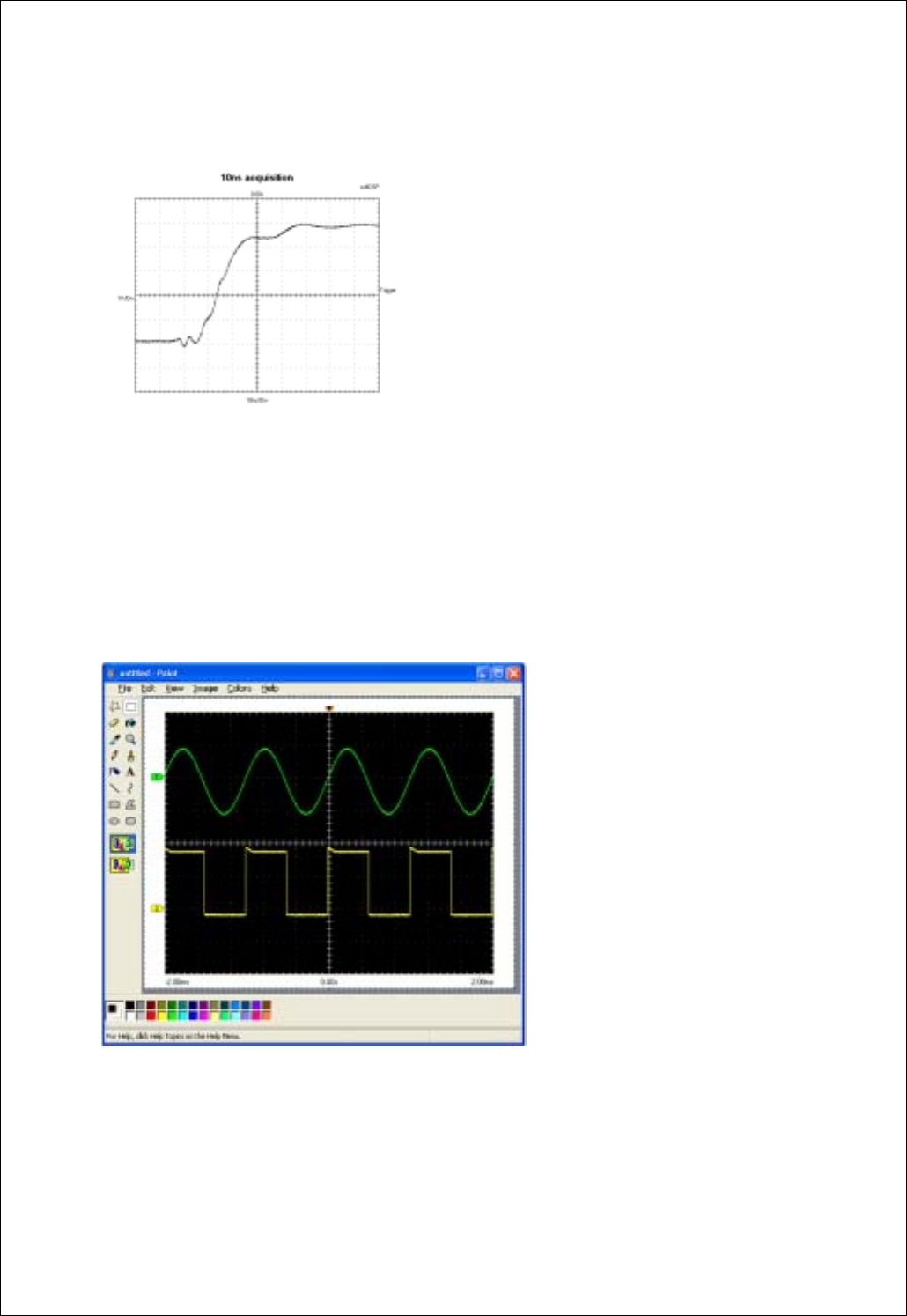Open the File menu in Paint
This screenshot has width=907, height=1316.
pyautogui.click(x=124, y=689)
